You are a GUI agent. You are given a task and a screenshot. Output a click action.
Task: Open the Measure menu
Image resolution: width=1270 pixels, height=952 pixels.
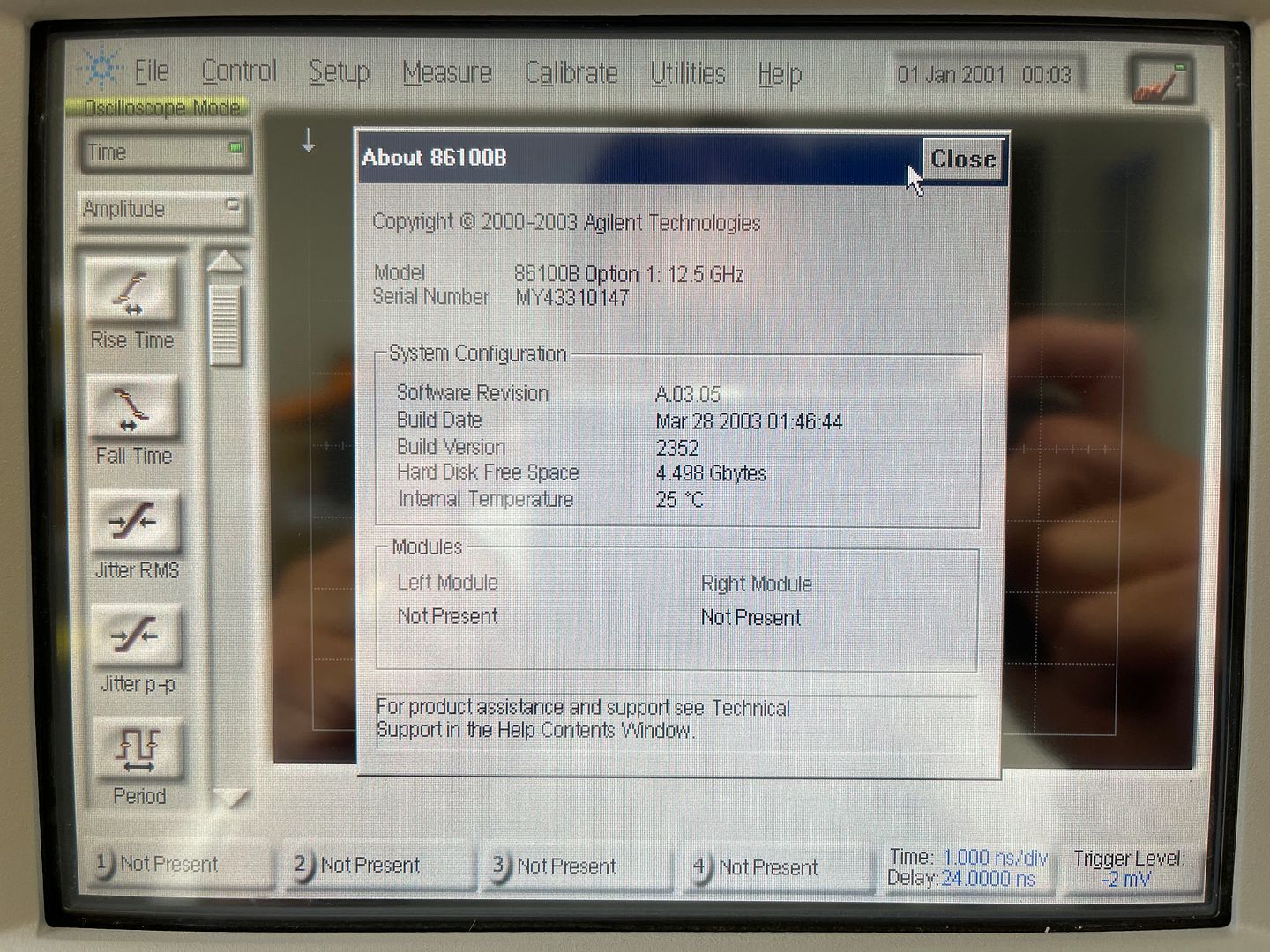[x=447, y=72]
